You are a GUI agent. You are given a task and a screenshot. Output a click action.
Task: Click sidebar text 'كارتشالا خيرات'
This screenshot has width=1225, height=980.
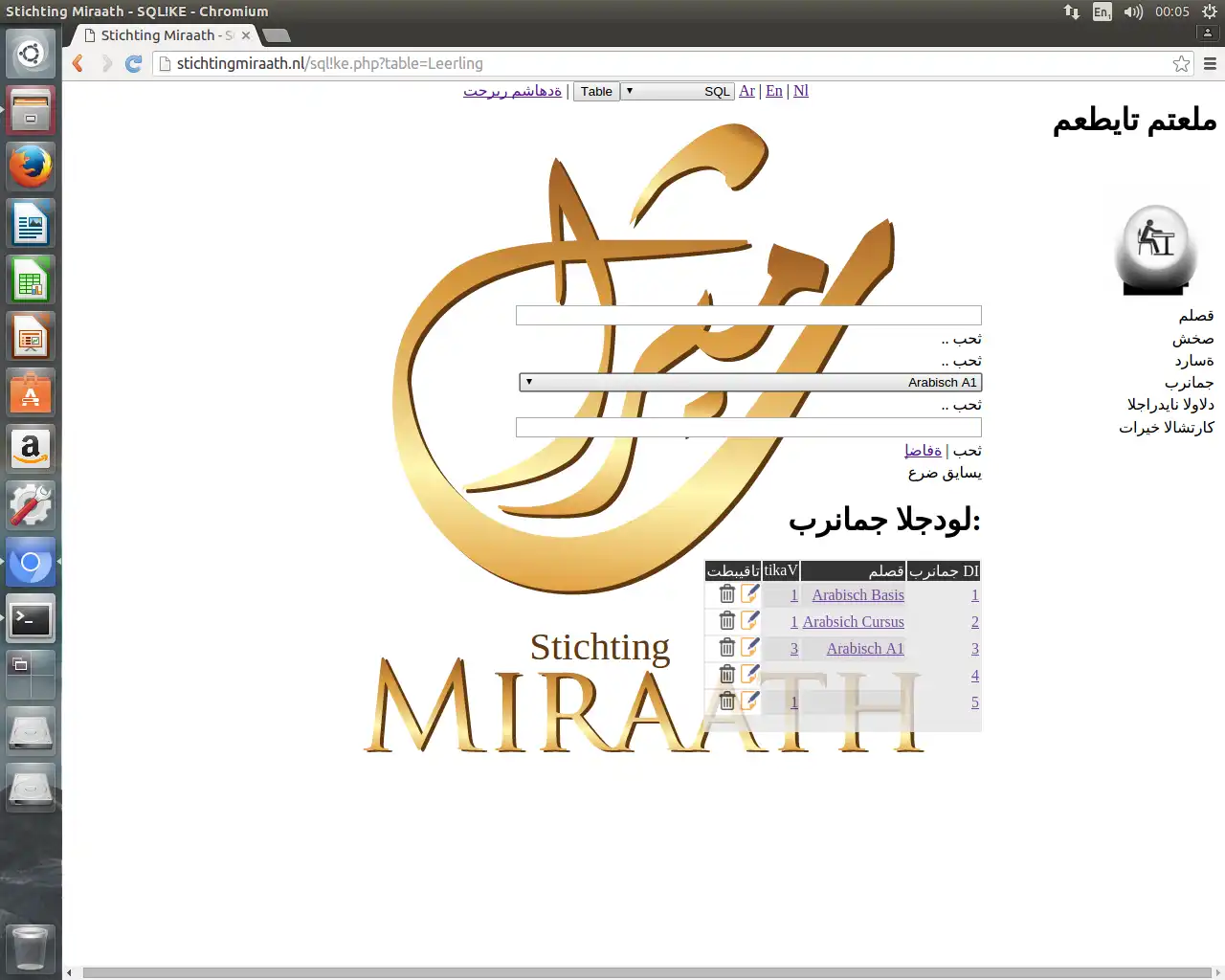tap(1167, 427)
